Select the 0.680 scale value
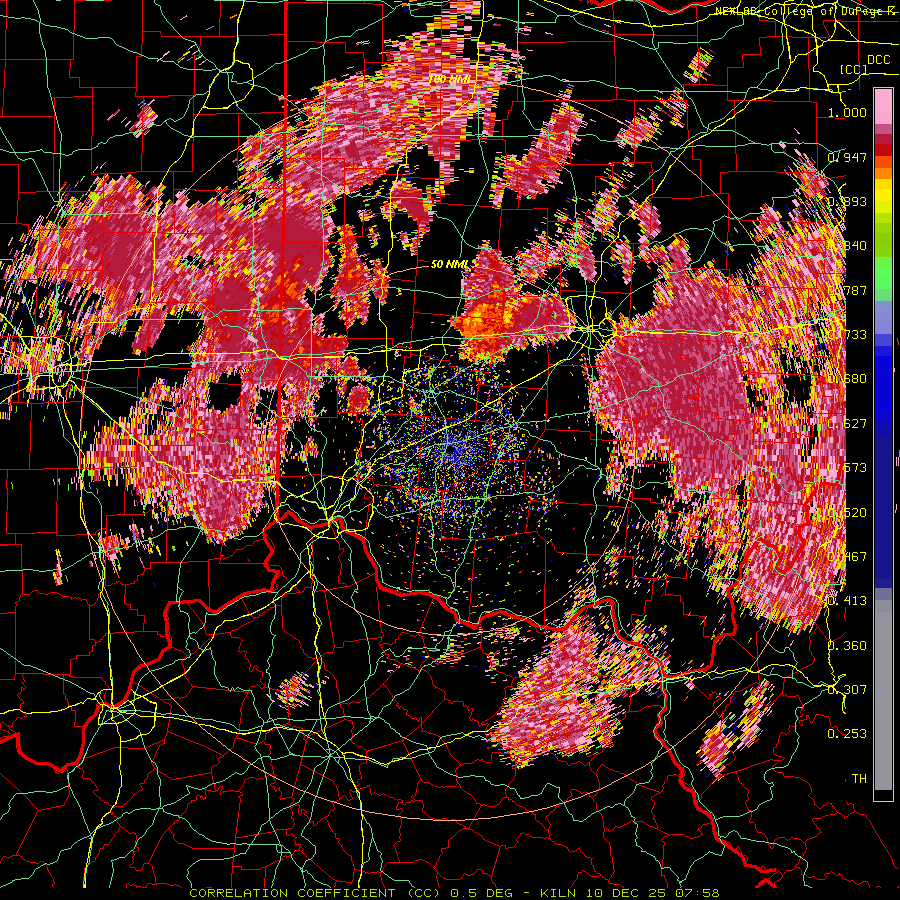The image size is (900, 900). click(x=847, y=379)
